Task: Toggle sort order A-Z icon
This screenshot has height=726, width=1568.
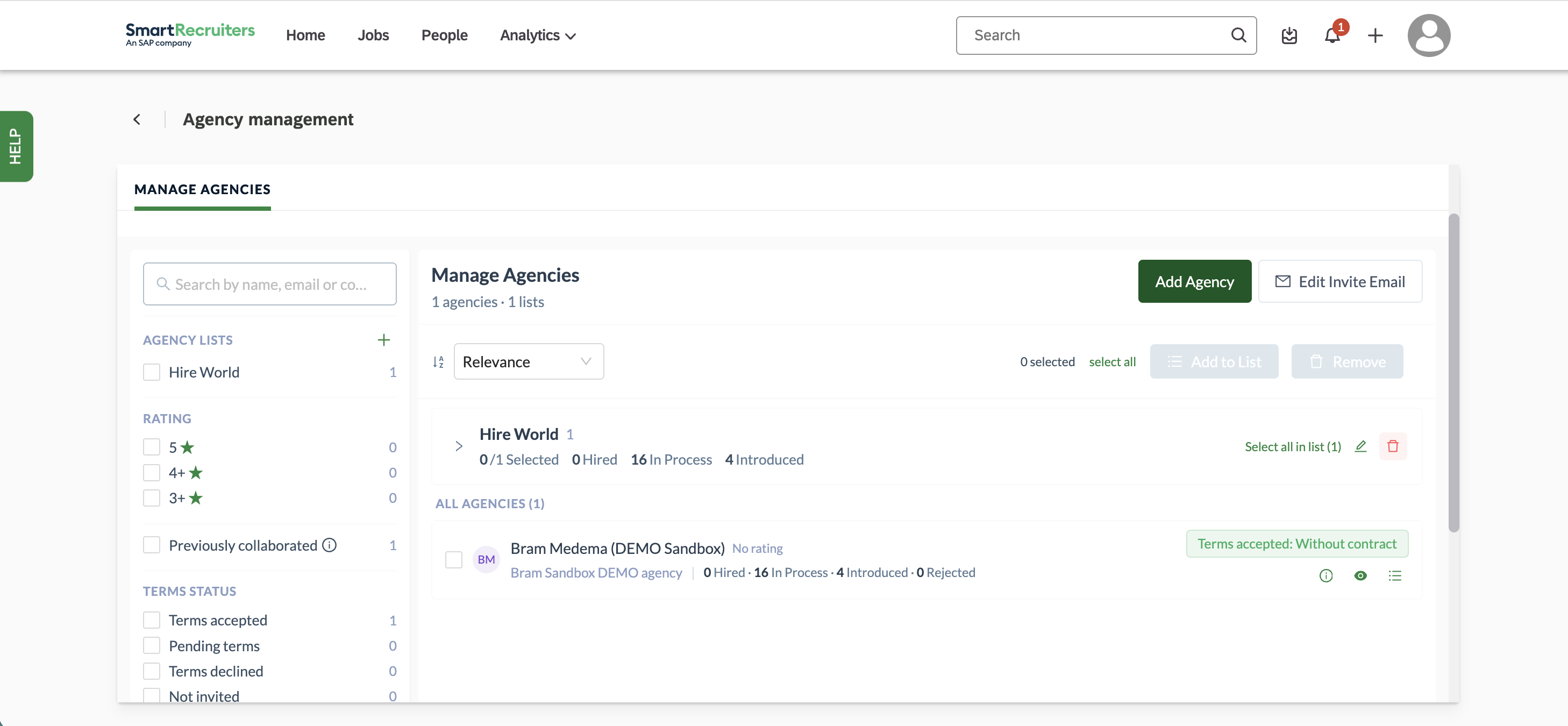Action: (438, 362)
